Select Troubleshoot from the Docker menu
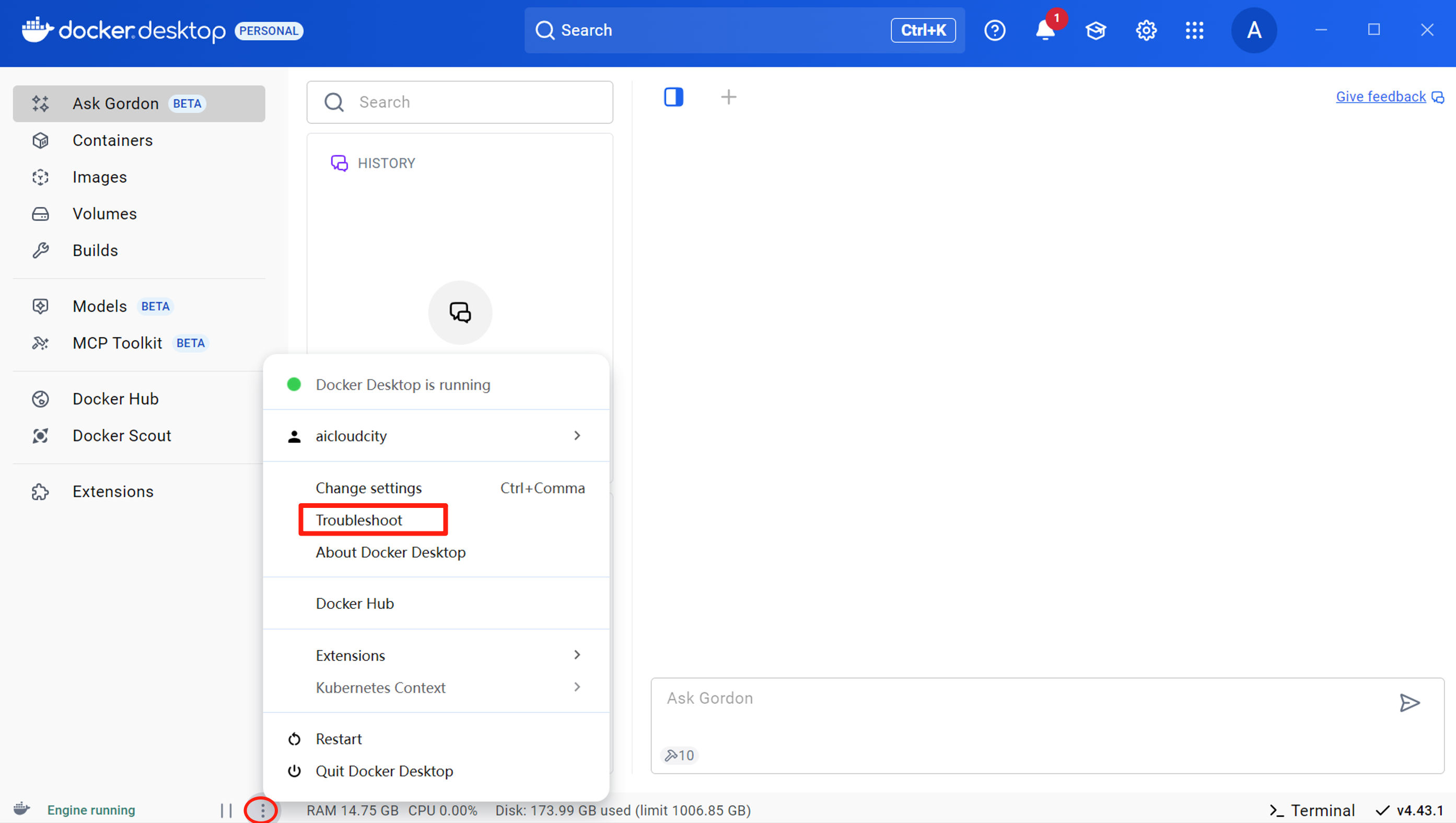Viewport: 1456px width, 823px height. coord(359,519)
